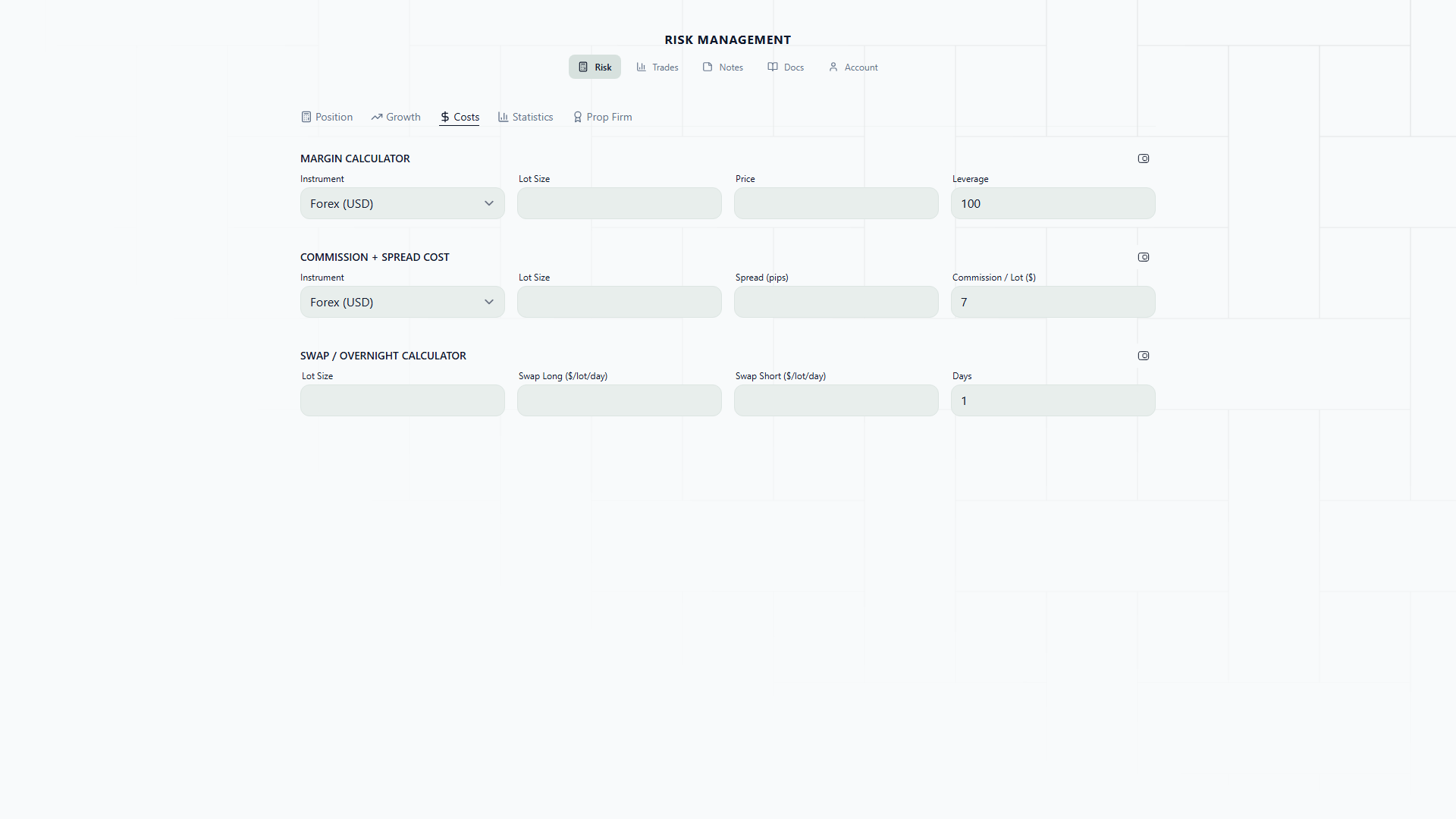Open the Trades section in top navigation
The height and width of the screenshot is (819, 1456).
(x=657, y=67)
